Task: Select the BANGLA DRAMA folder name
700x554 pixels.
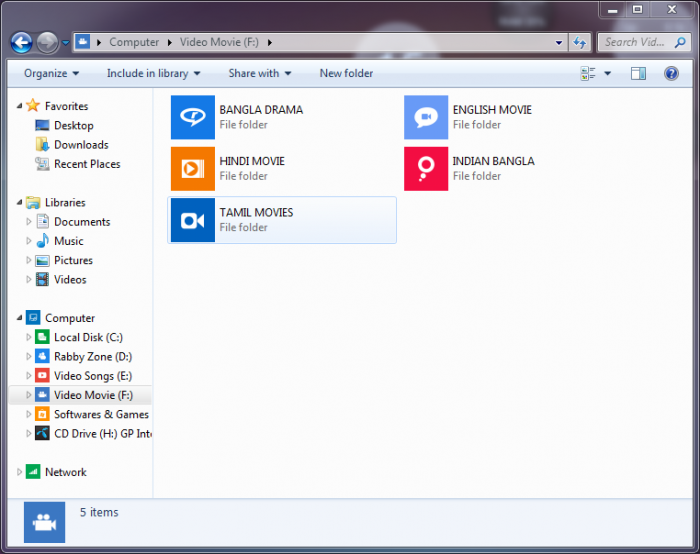Action: (261, 110)
